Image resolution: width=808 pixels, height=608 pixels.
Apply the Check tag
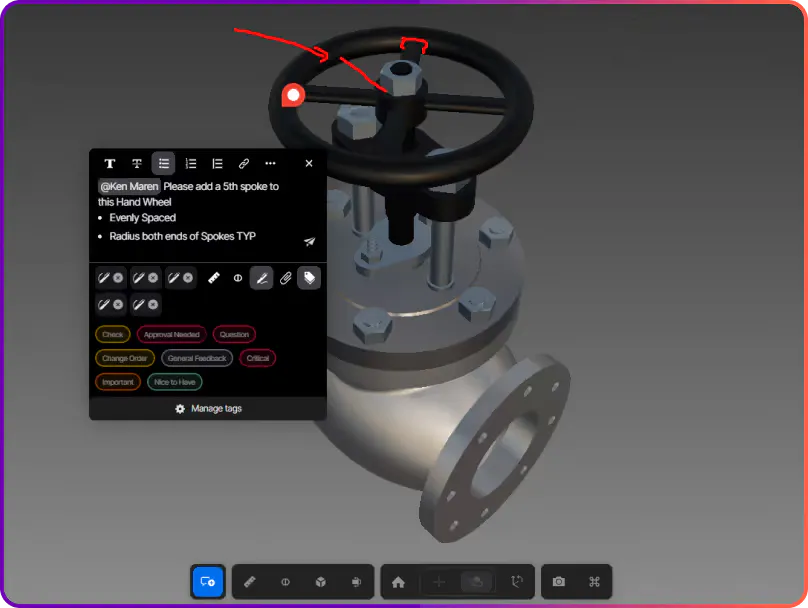(x=112, y=334)
